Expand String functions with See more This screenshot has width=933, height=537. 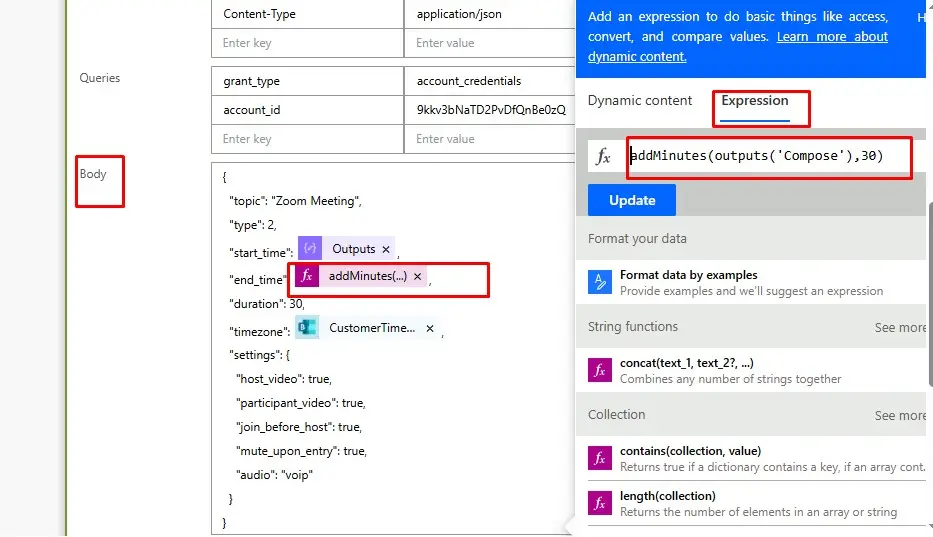(x=900, y=327)
